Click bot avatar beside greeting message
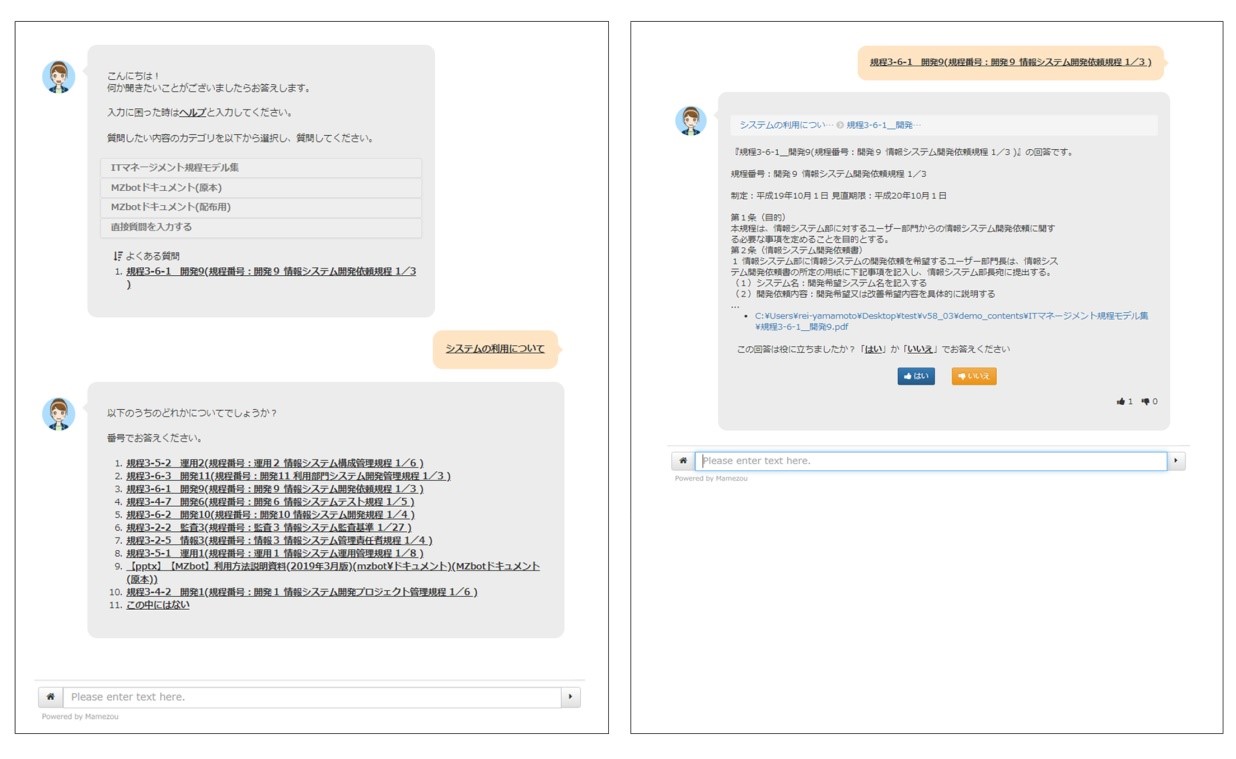The height and width of the screenshot is (759, 1236). [x=59, y=77]
